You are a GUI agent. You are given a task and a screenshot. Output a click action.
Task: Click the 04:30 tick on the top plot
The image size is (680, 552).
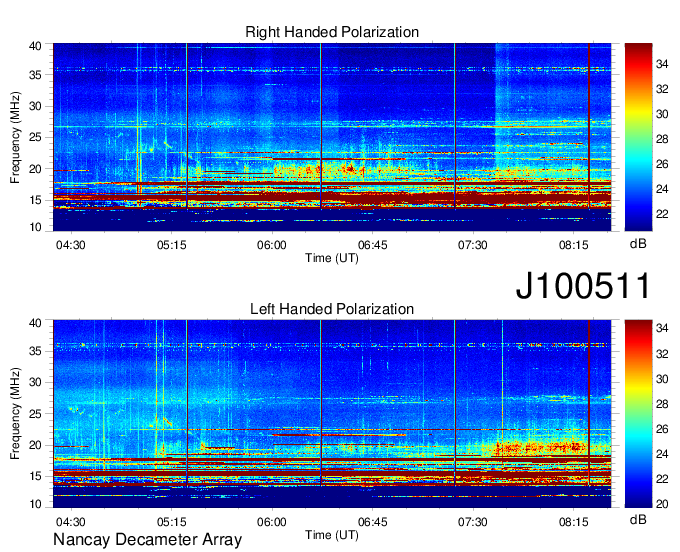(x=71, y=245)
